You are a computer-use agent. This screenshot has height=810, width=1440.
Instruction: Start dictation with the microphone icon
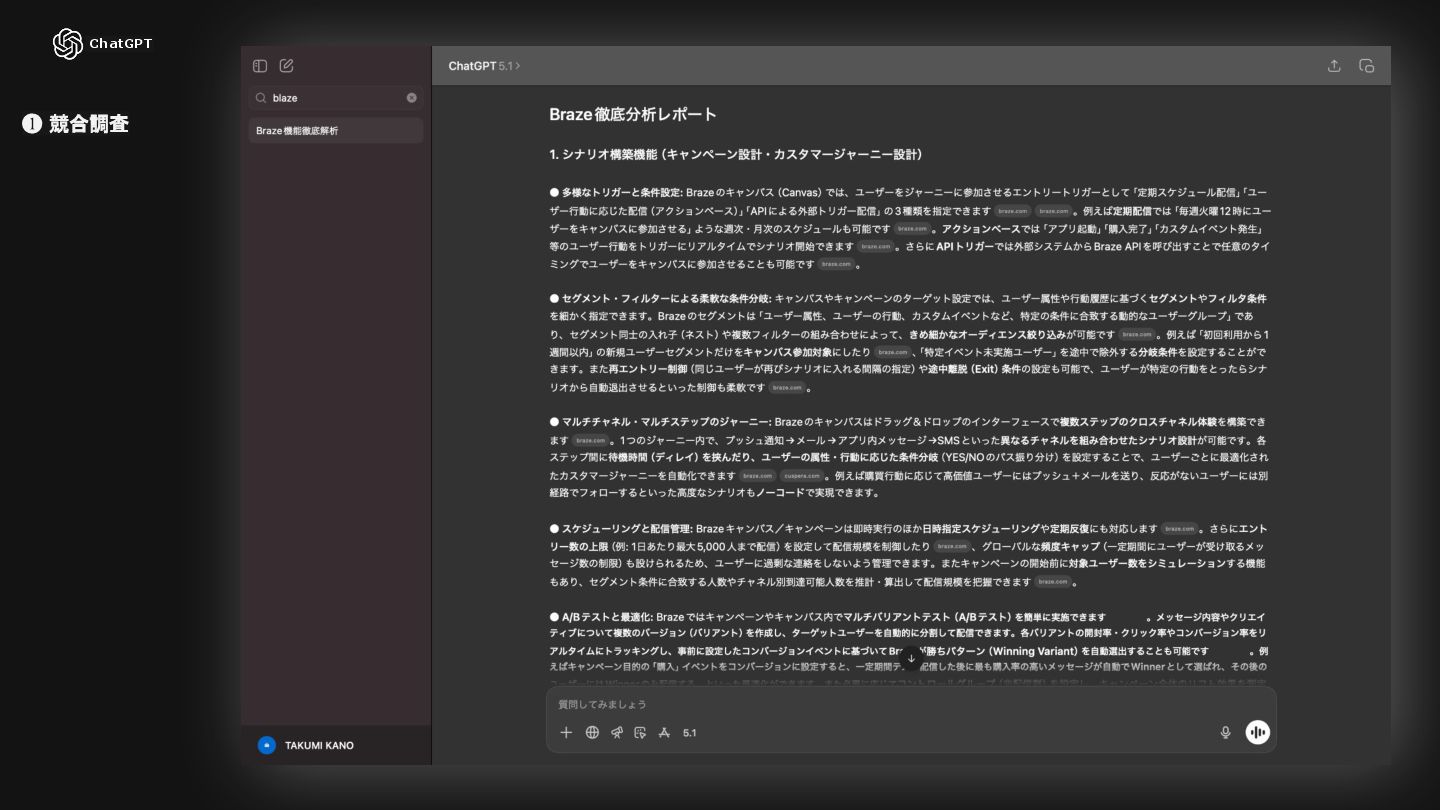[1225, 733]
